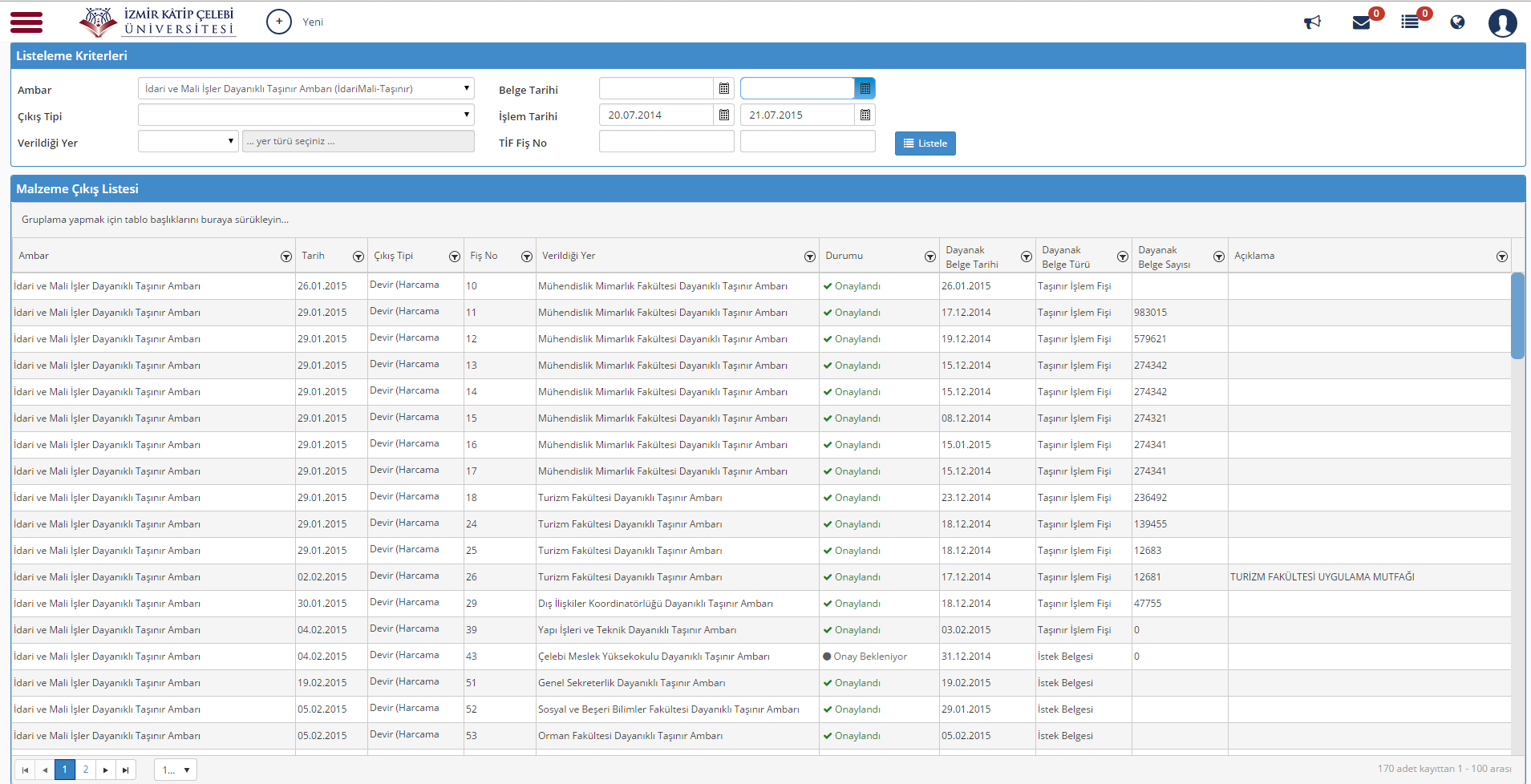Open filter icon on Tarih column
The width and height of the screenshot is (1531, 784).
[358, 257]
